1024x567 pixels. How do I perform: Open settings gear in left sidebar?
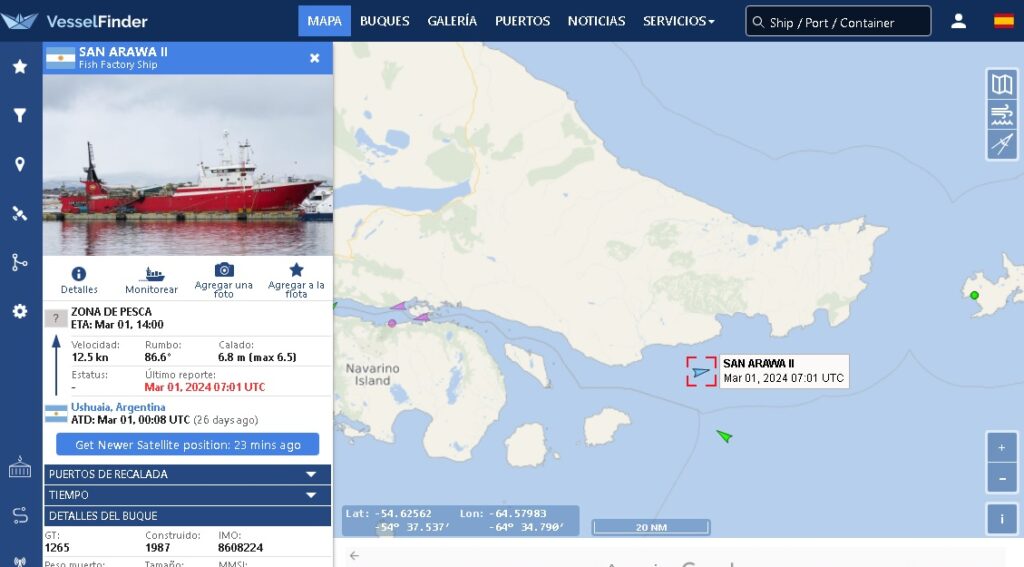[20, 311]
